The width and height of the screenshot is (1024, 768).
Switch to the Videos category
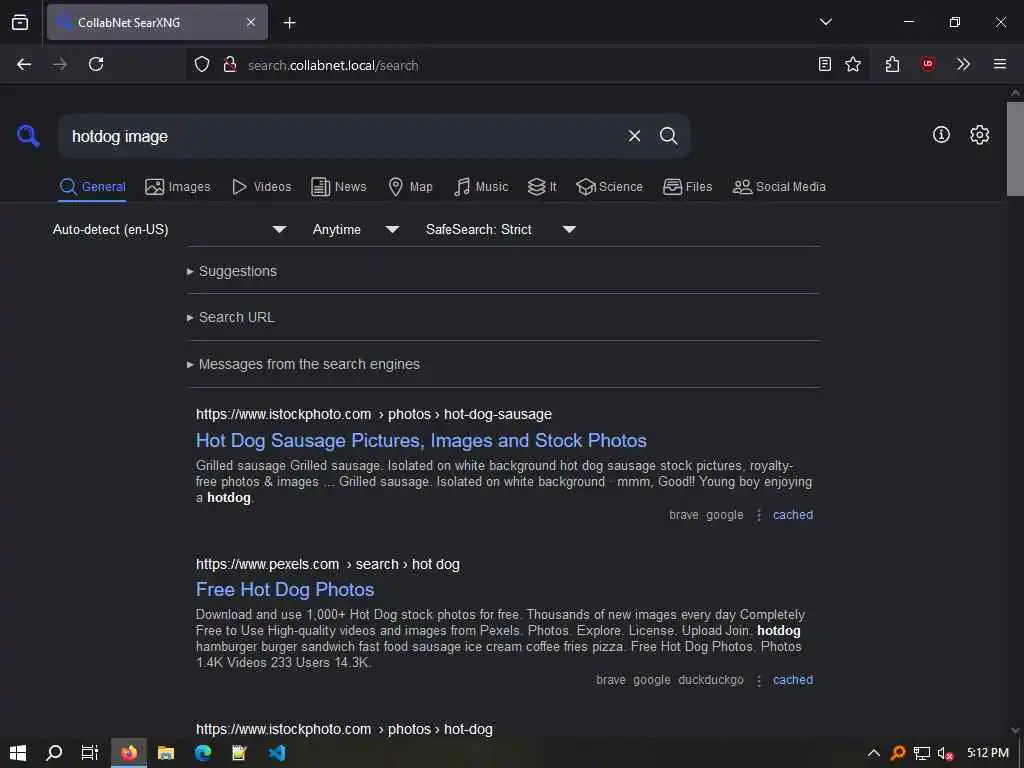click(x=262, y=187)
